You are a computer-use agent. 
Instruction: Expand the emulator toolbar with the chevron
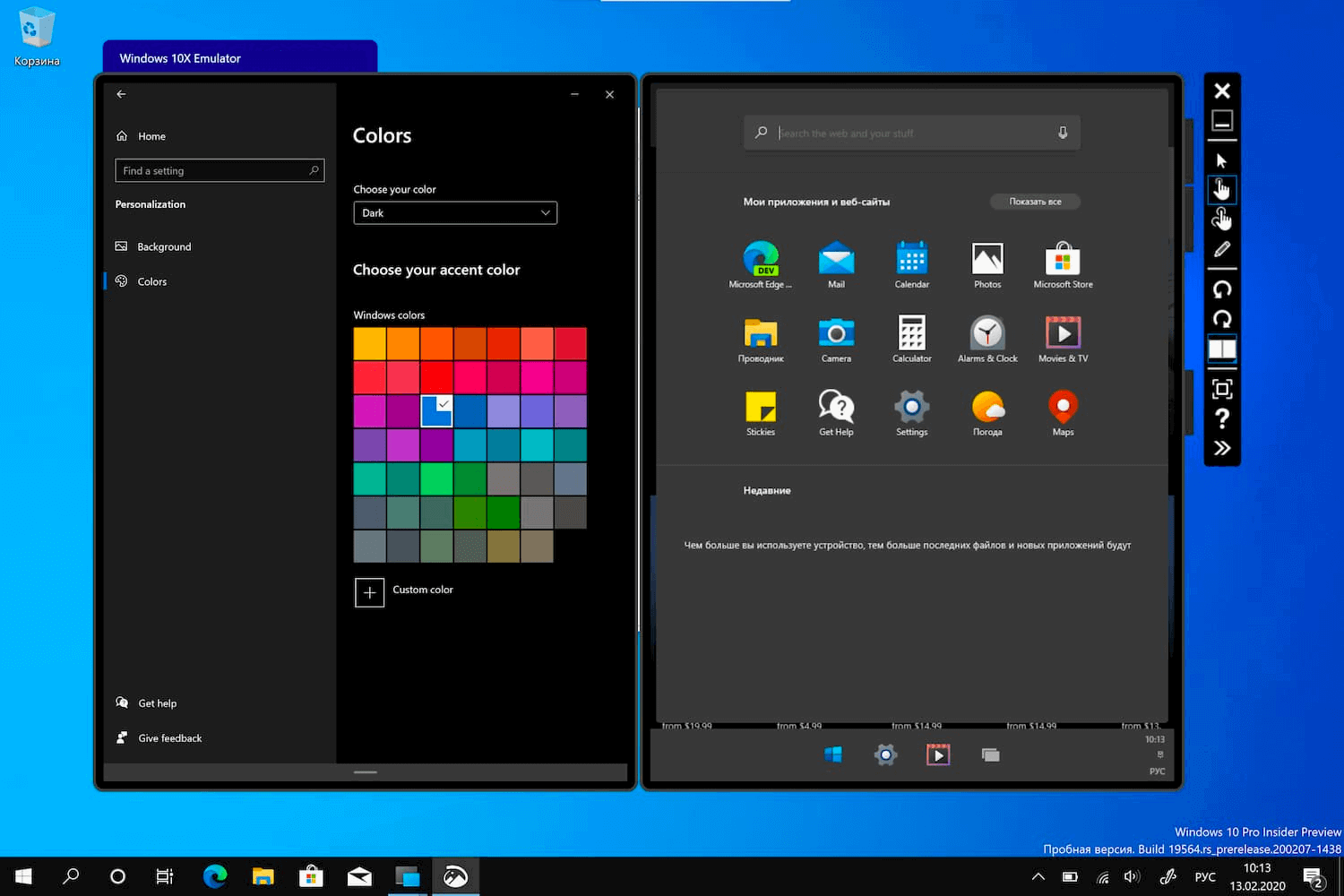click(1222, 448)
